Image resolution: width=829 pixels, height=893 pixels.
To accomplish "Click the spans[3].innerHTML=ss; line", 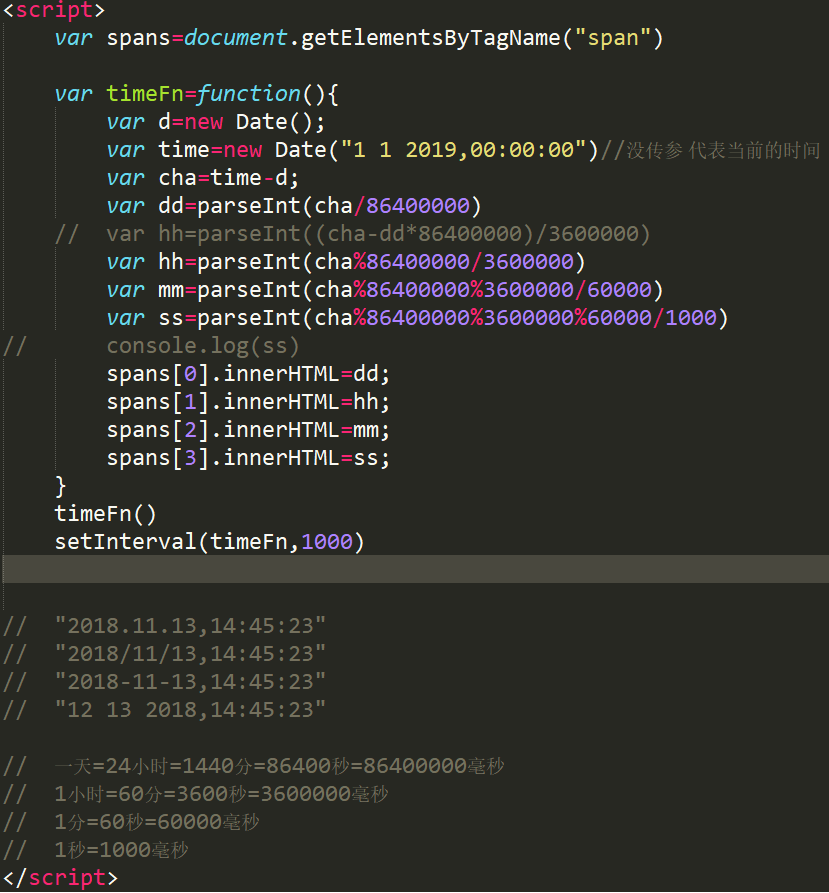I will pyautogui.click(x=248, y=458).
